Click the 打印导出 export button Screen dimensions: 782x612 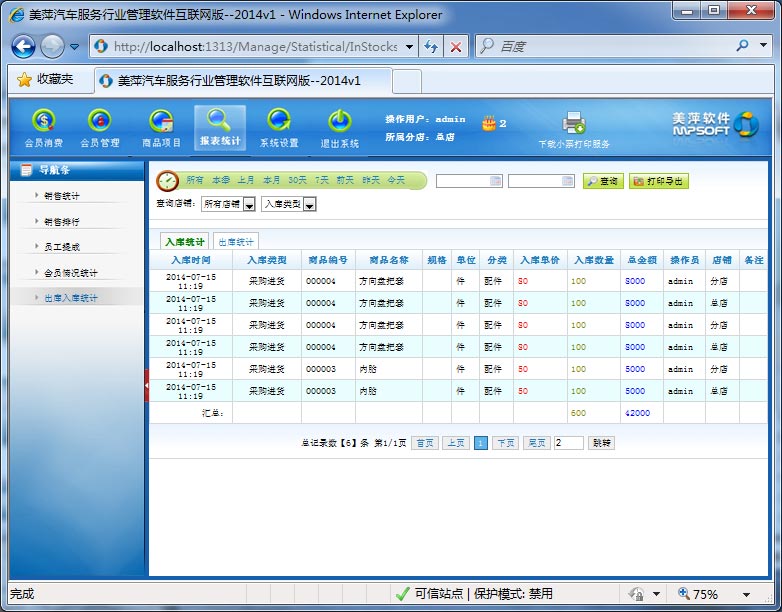[659, 181]
